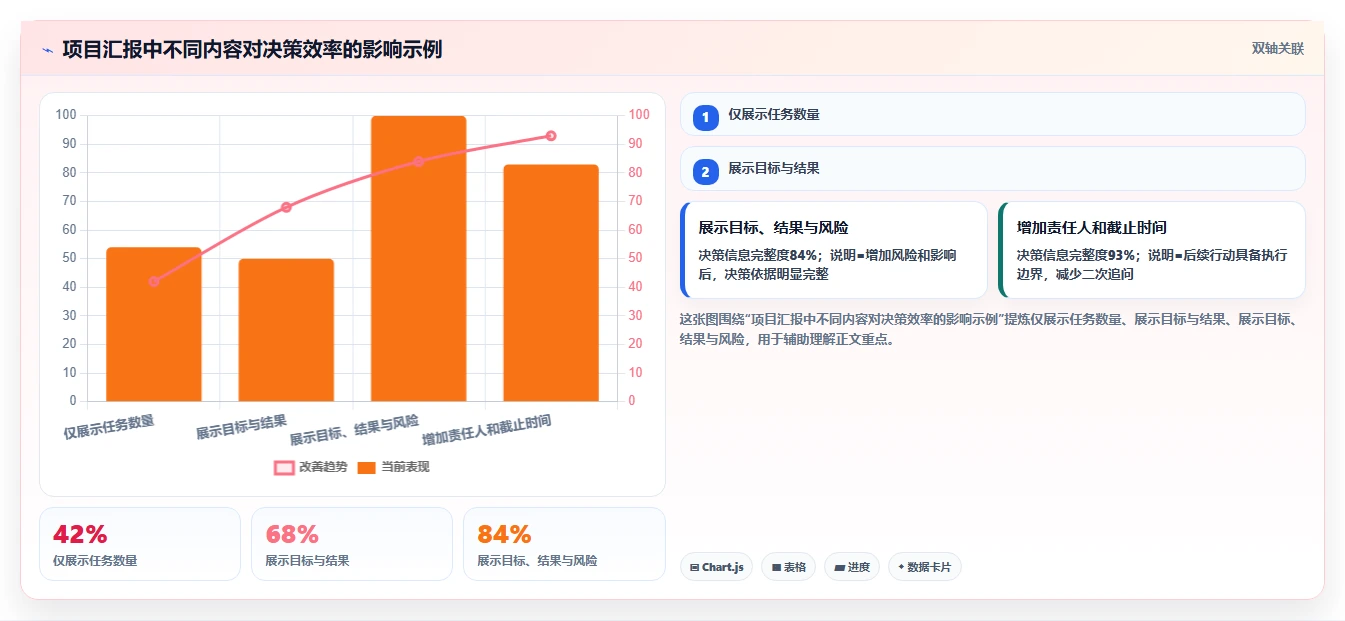The image size is (1345, 621).
Task: Click the 改善趋势 legend label text
Action: click(323, 467)
